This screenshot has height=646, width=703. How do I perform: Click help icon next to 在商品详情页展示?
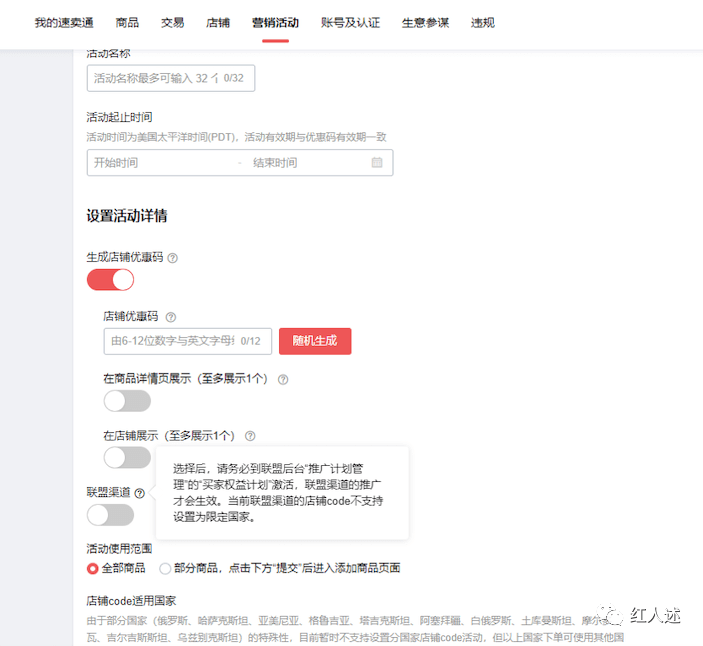(x=283, y=380)
